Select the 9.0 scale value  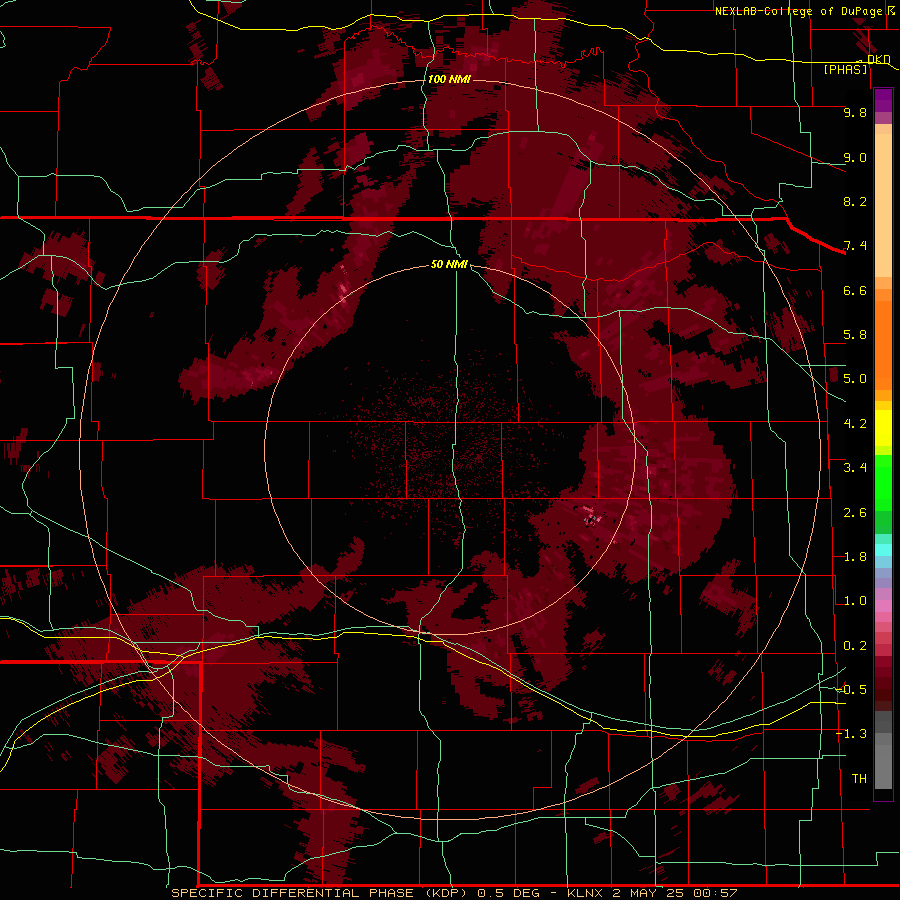(855, 158)
